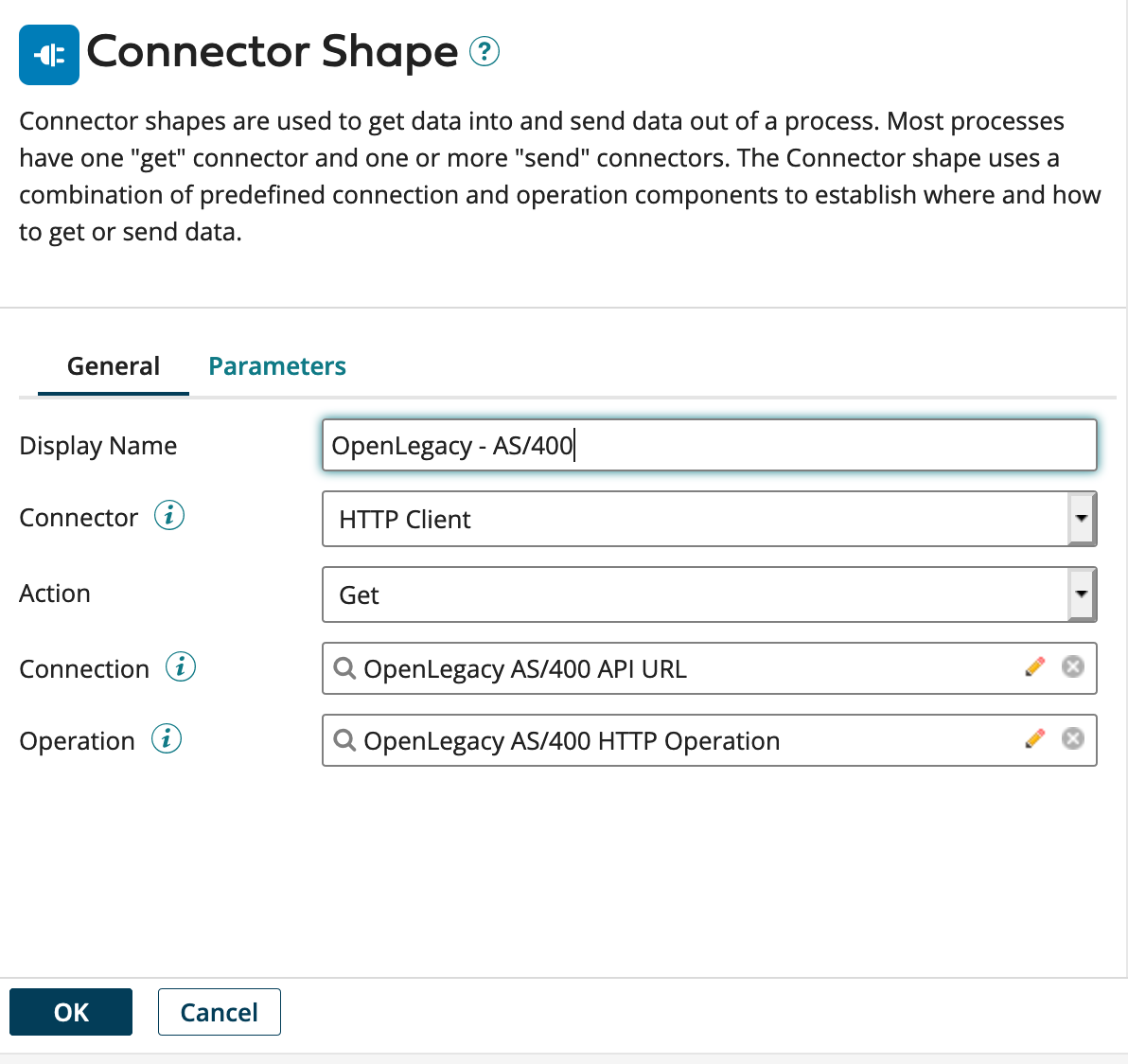Edit the OpenLegacy AS/400 API URL connection

[1036, 666]
